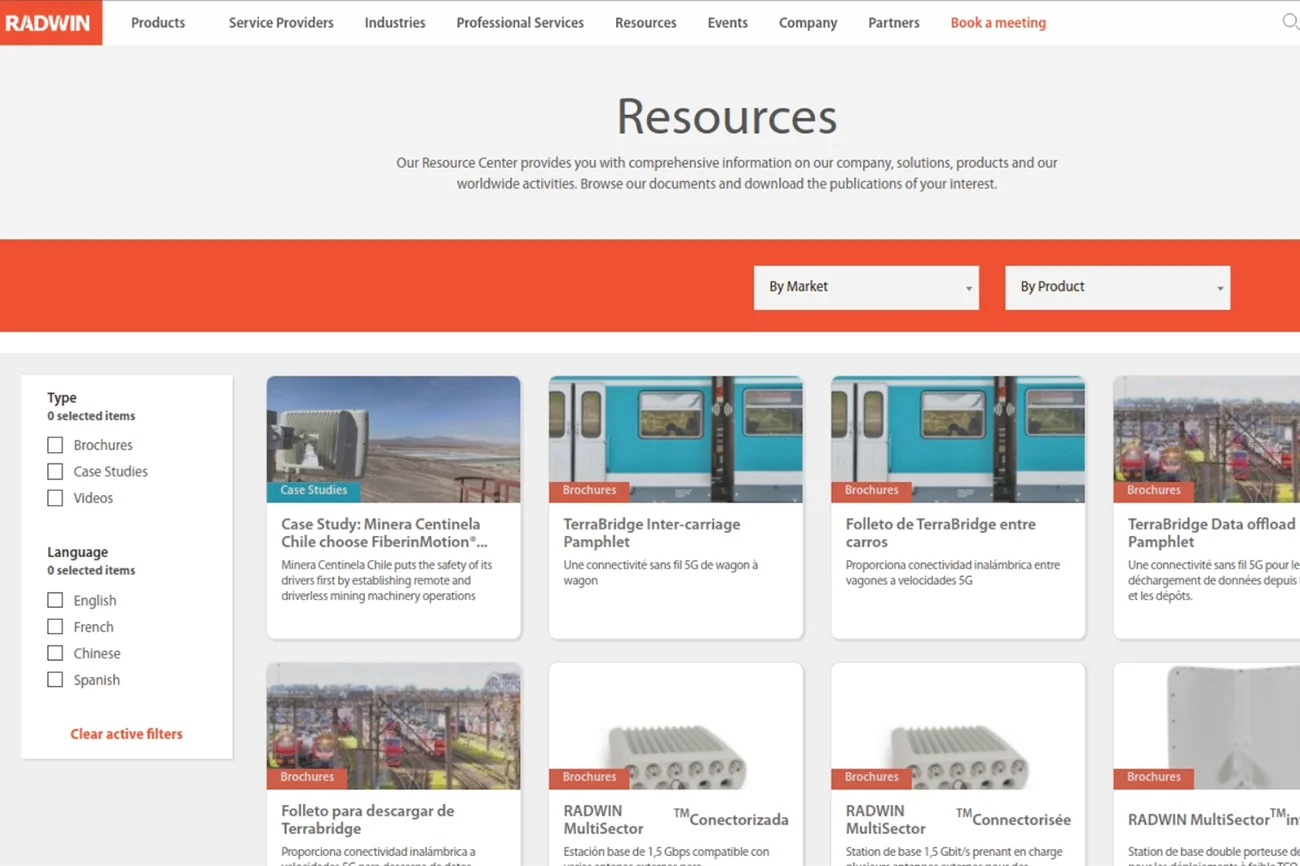Enable the Spanish language filter
This screenshot has height=866, width=1300.
point(55,680)
